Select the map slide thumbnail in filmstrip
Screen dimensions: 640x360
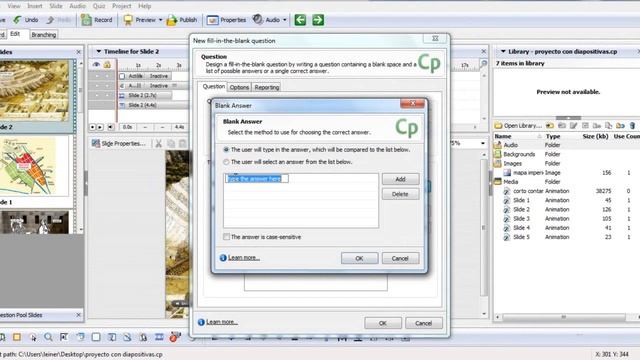35,167
